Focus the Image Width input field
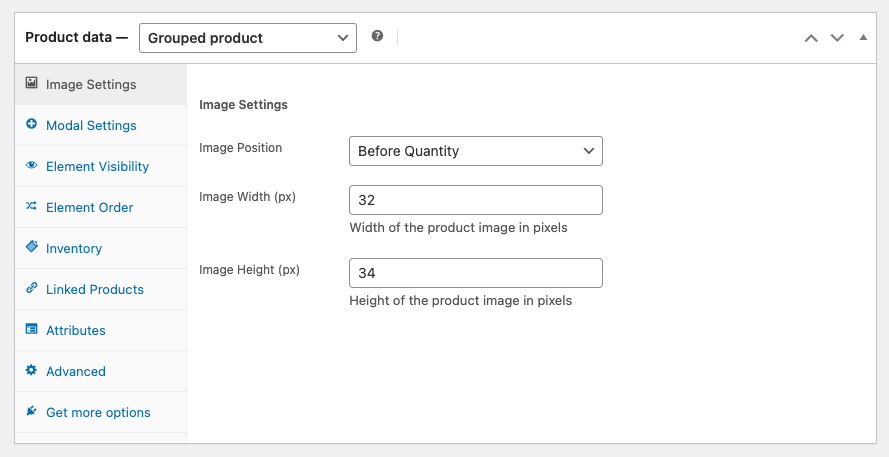This screenshot has height=457, width=889. [475, 200]
